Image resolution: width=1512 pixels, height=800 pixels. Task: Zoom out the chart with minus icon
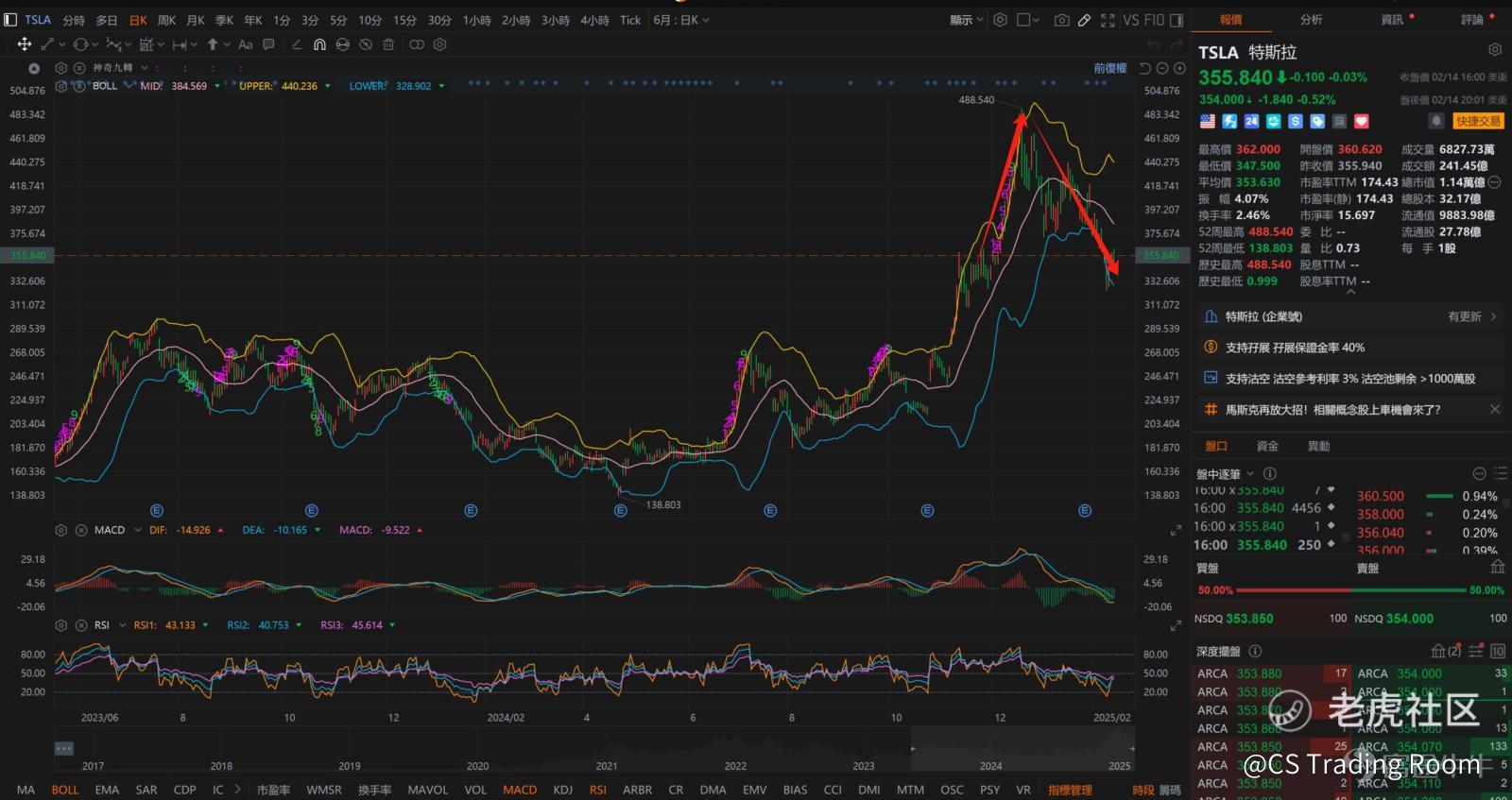coord(1163,68)
